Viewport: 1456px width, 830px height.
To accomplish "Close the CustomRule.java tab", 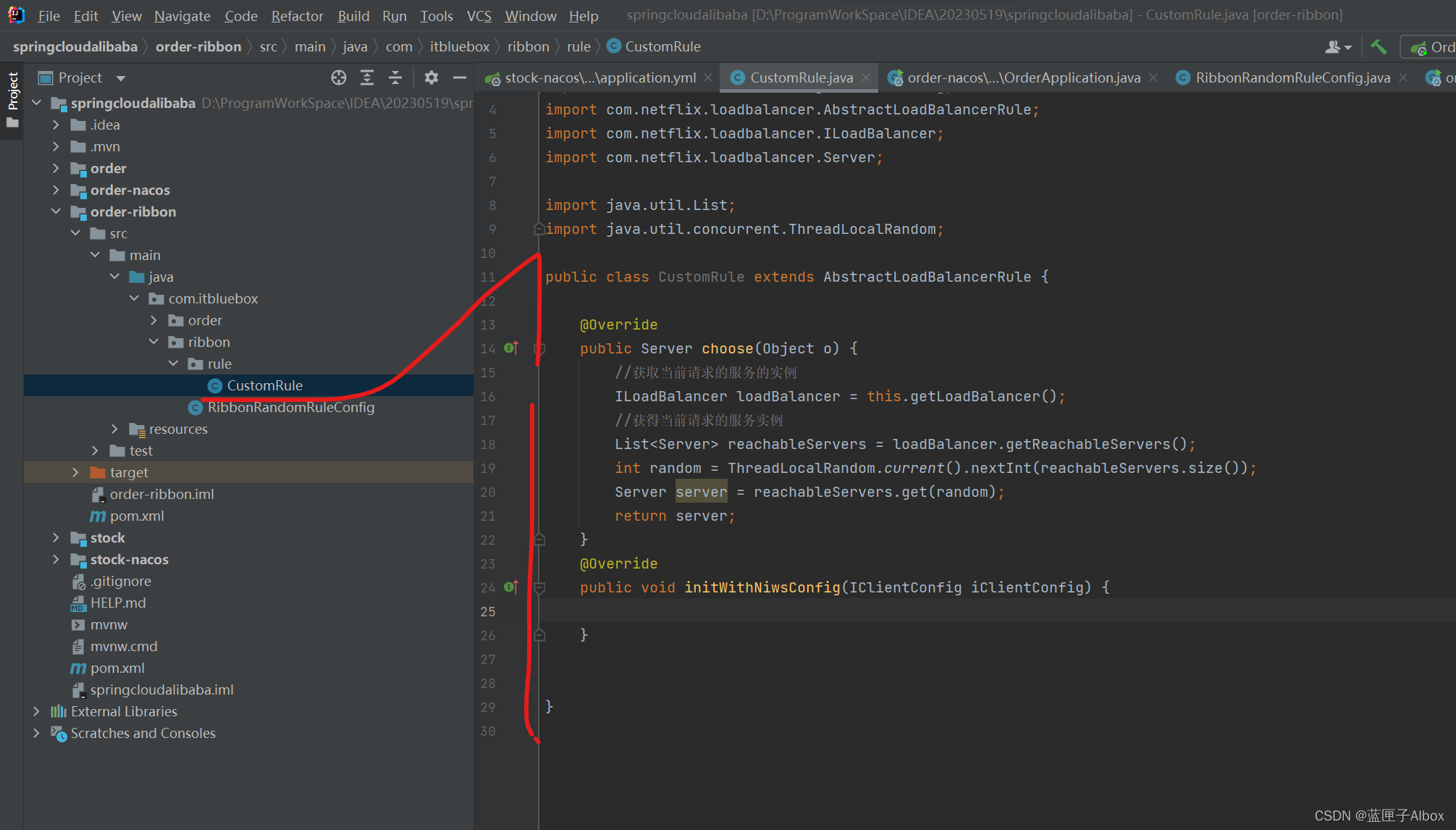I will tap(866, 77).
